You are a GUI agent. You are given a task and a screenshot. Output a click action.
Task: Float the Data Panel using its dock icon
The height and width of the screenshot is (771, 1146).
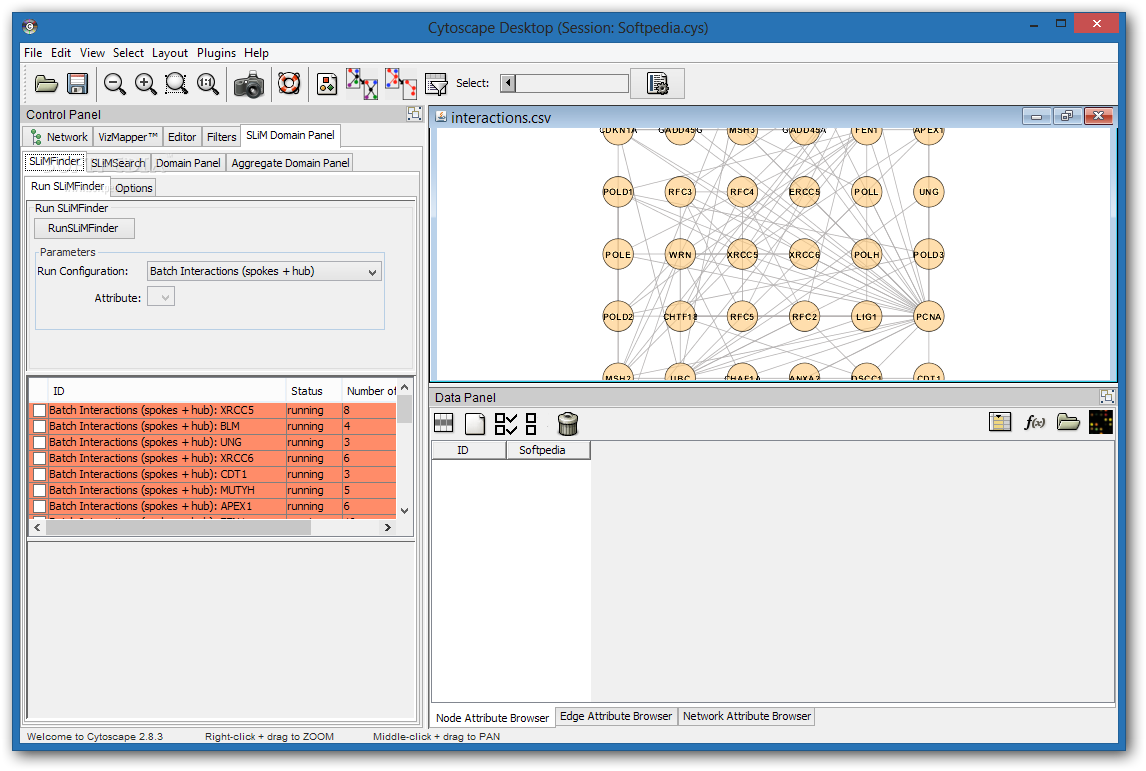(1107, 396)
